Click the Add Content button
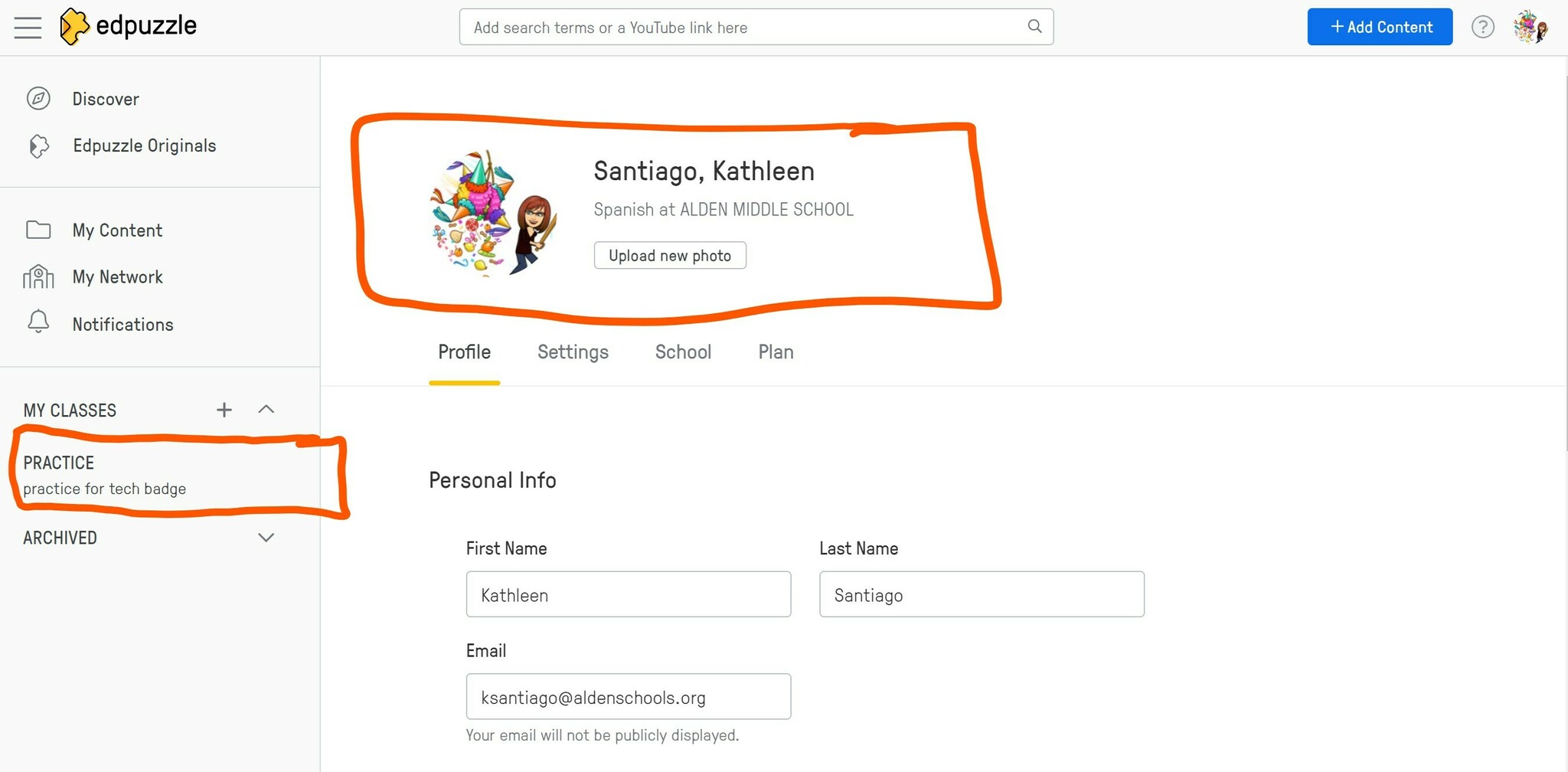Image resolution: width=1568 pixels, height=772 pixels. pos(1379,27)
